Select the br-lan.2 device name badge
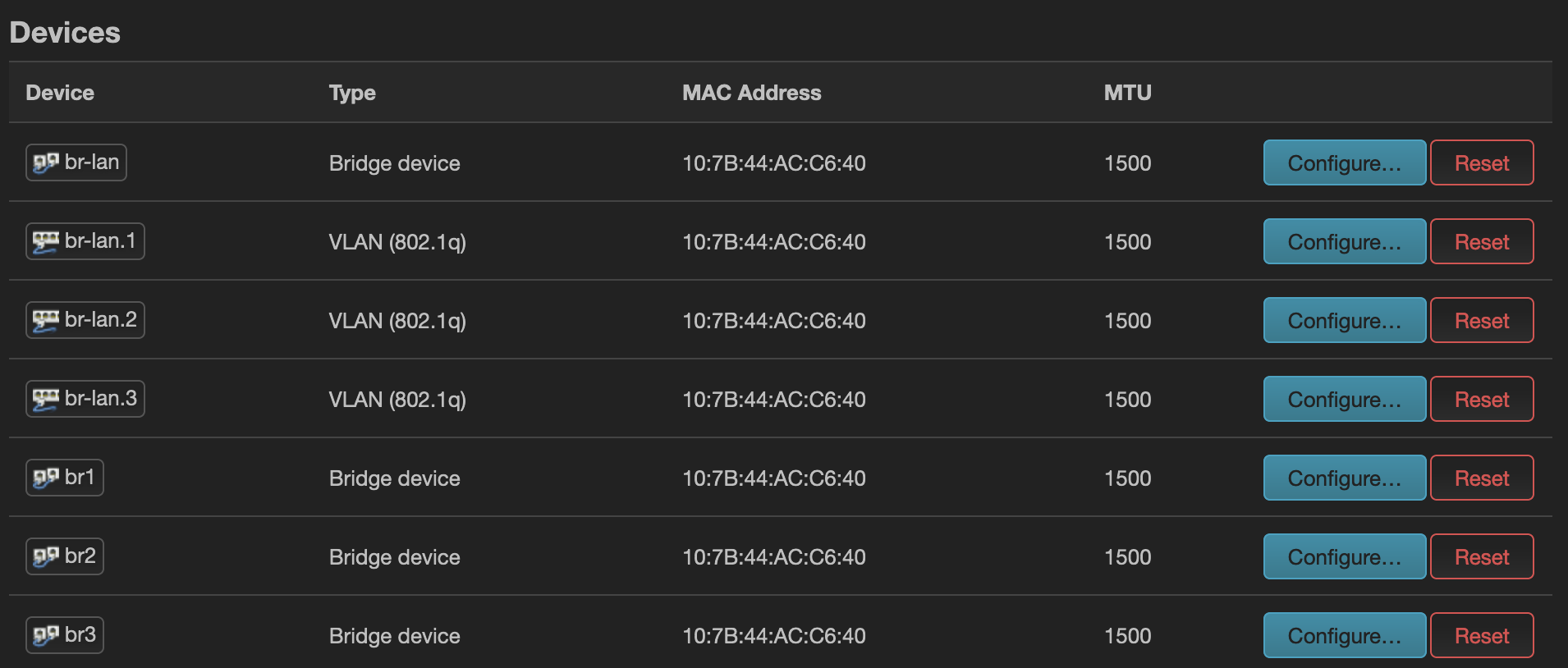The image size is (1568, 668). pos(85,320)
